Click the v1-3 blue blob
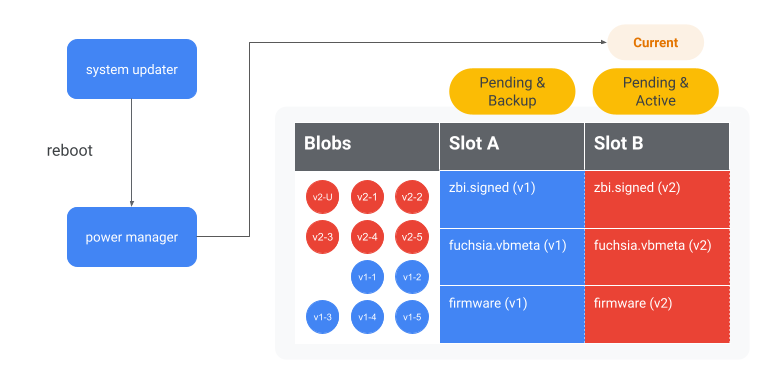Screen dimensions: 768x384 [x=322, y=317]
